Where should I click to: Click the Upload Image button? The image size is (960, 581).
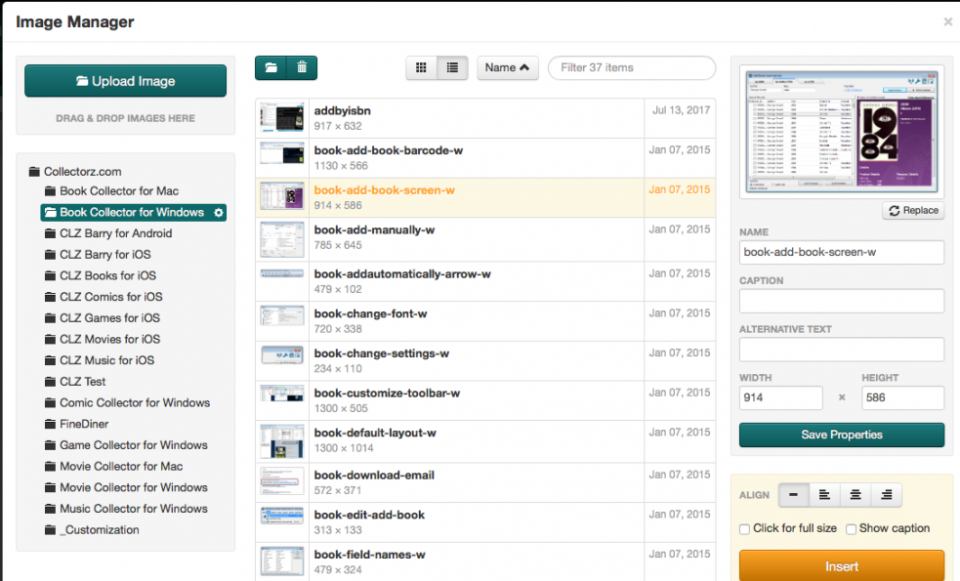(125, 81)
